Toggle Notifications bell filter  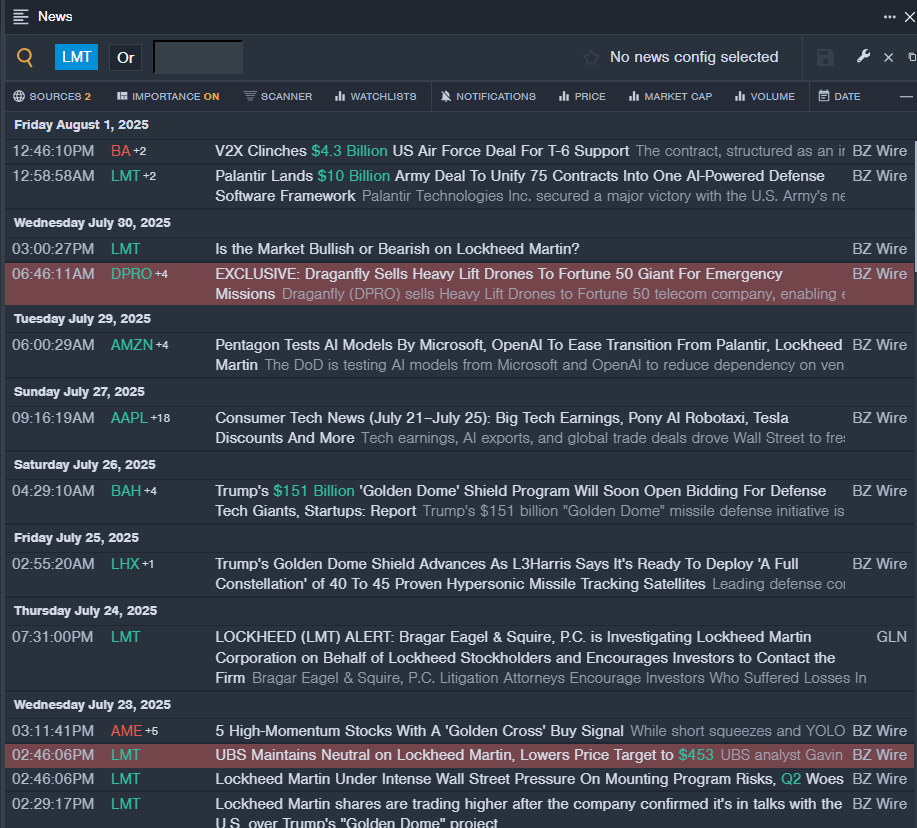[488, 96]
